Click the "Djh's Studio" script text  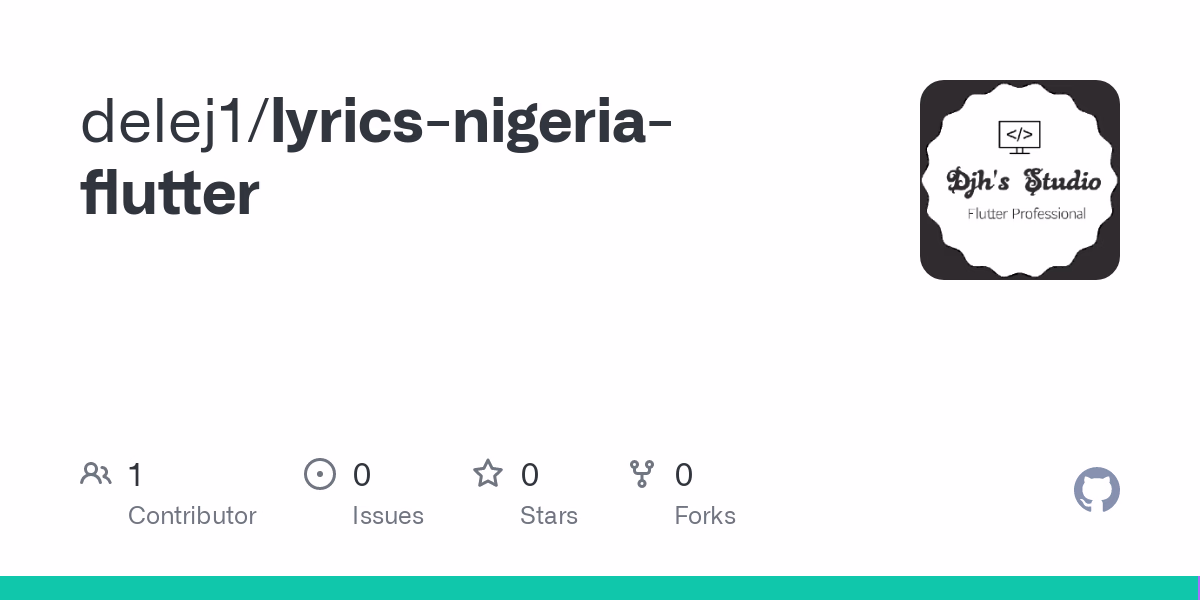(1024, 181)
